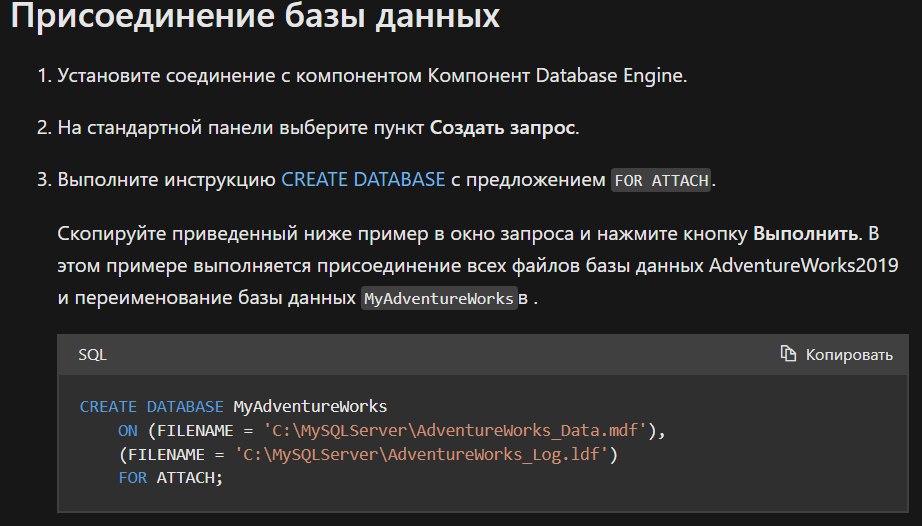The width and height of the screenshot is (922, 526).
Task: Click the SQL label of code block
Action: click(x=92, y=354)
